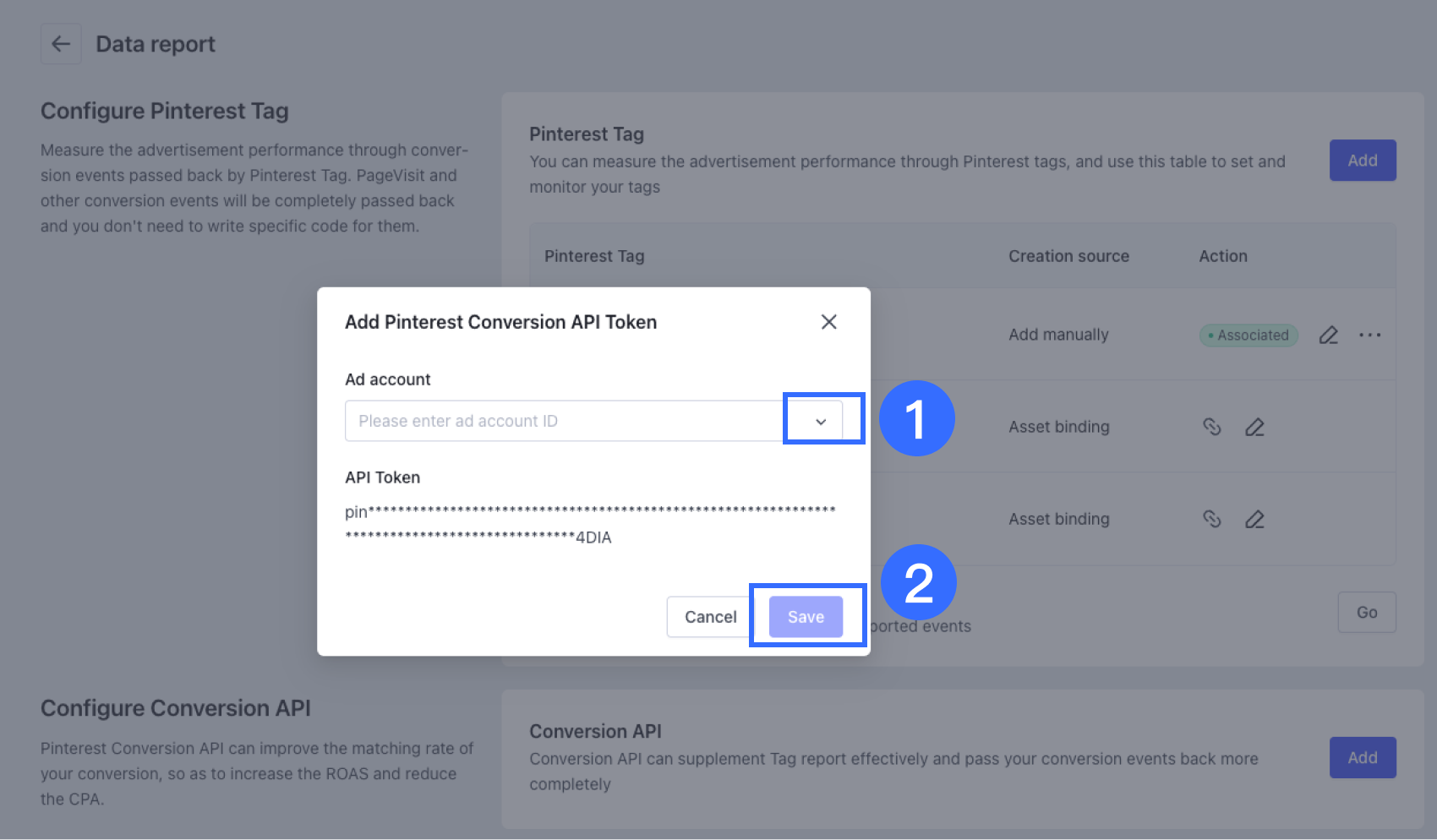Cancel the Add Pinterest Conversion API Token dialog
This screenshot has width=1437, height=840.
(x=709, y=616)
